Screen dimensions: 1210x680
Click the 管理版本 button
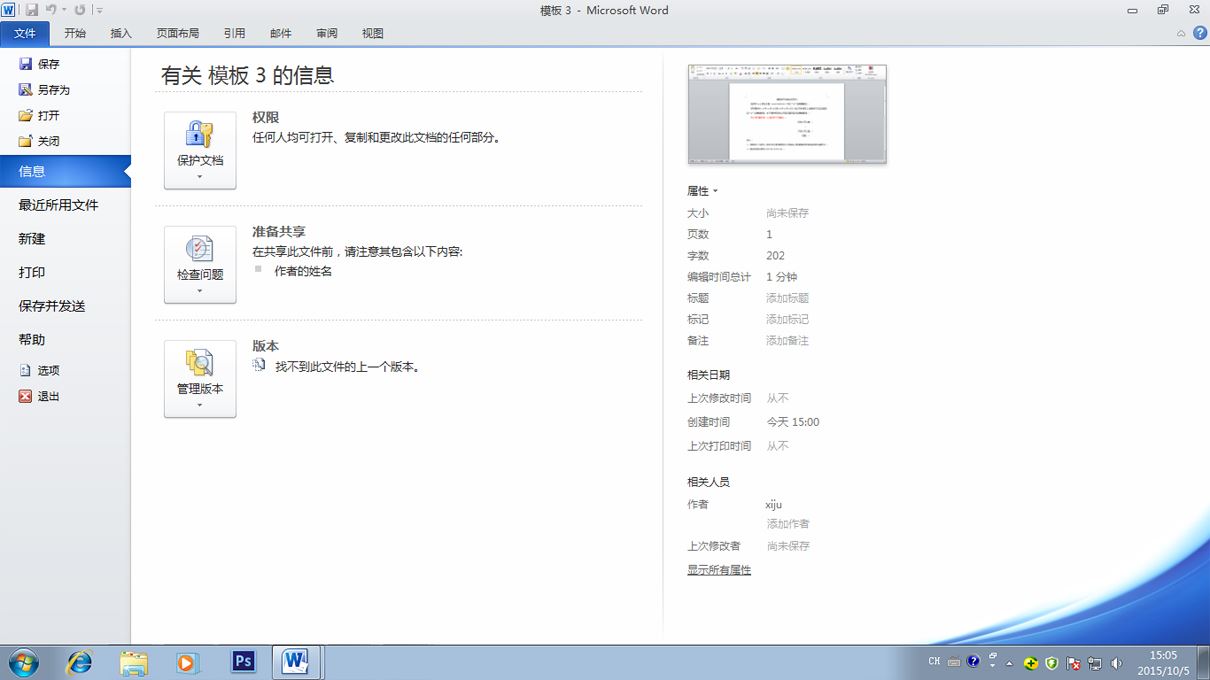pyautogui.click(x=200, y=378)
